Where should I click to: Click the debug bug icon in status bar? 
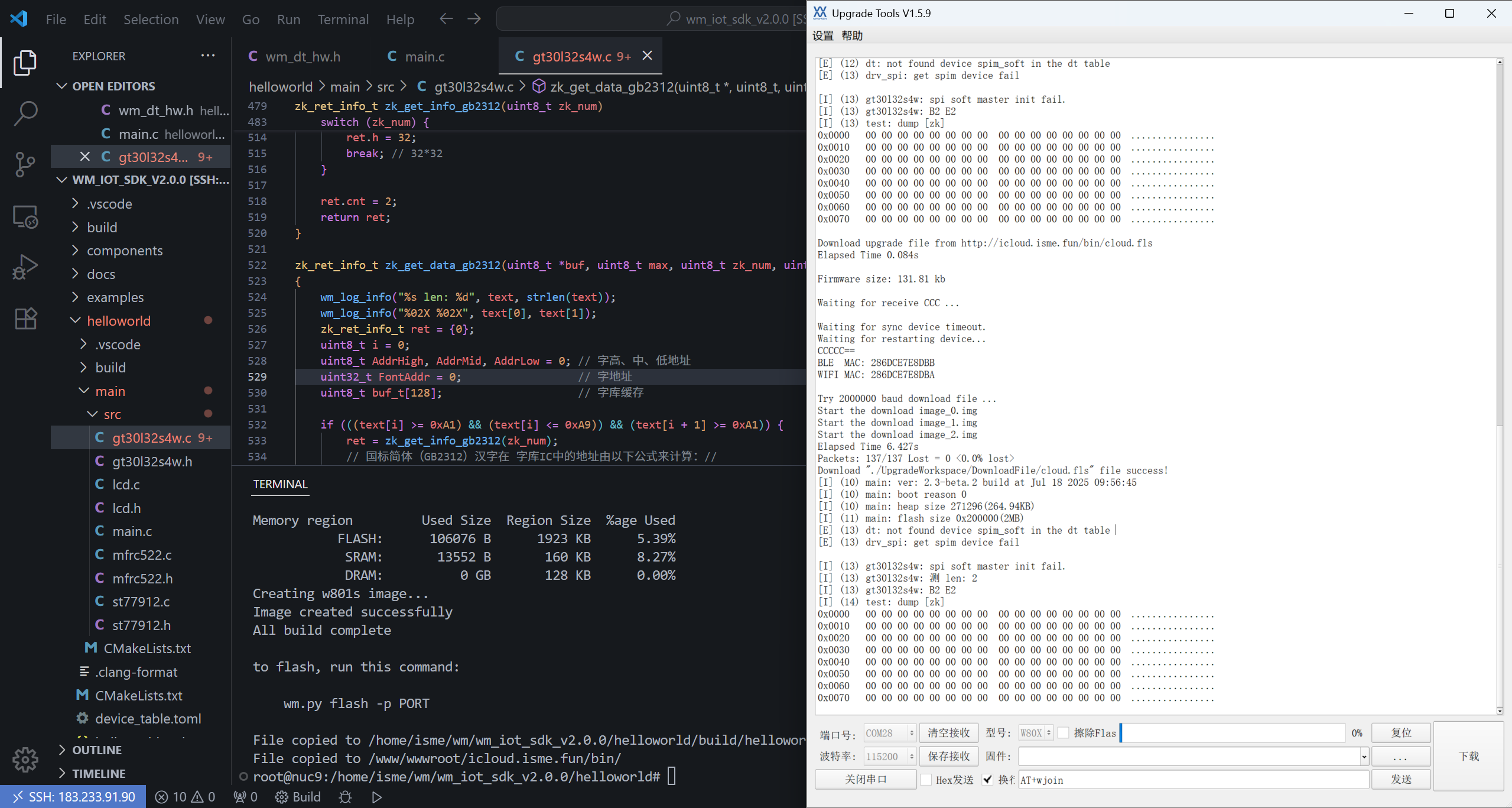click(x=346, y=797)
